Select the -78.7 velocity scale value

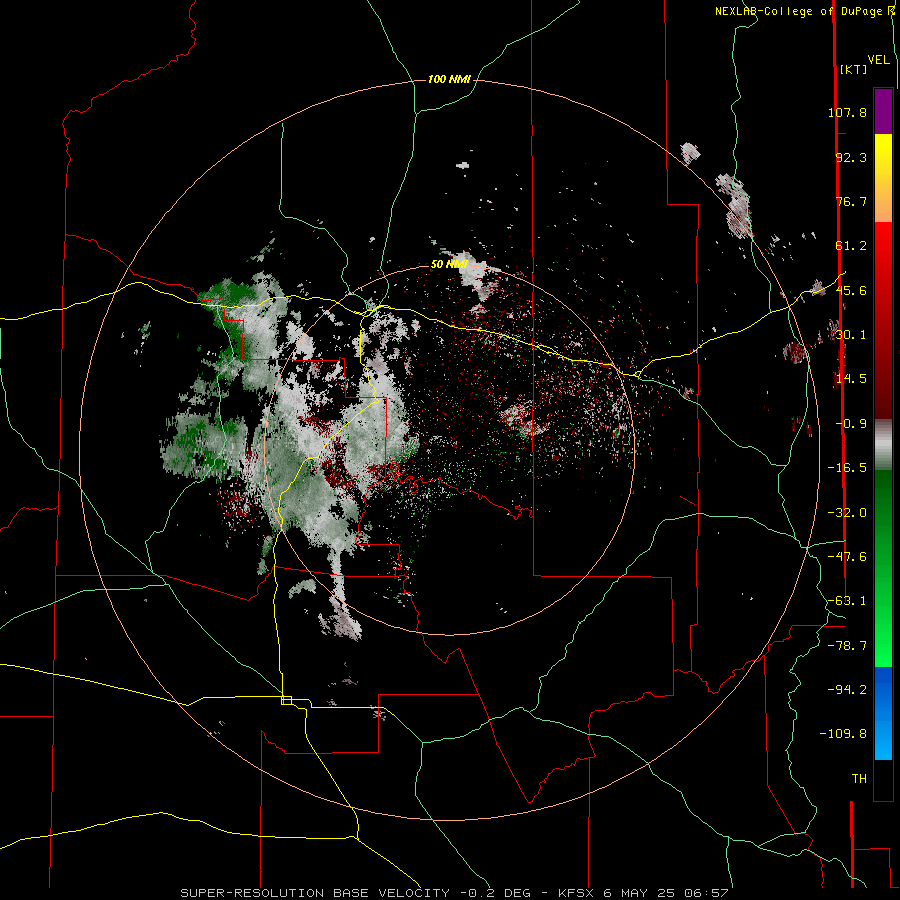pyautogui.click(x=847, y=646)
